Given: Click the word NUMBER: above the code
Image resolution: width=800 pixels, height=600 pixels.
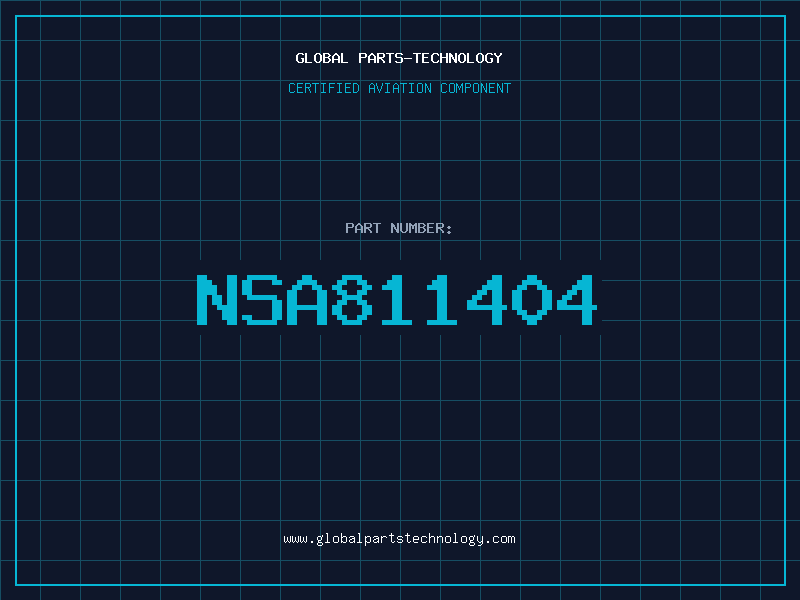Looking at the screenshot, I should pyautogui.click(x=421, y=228).
